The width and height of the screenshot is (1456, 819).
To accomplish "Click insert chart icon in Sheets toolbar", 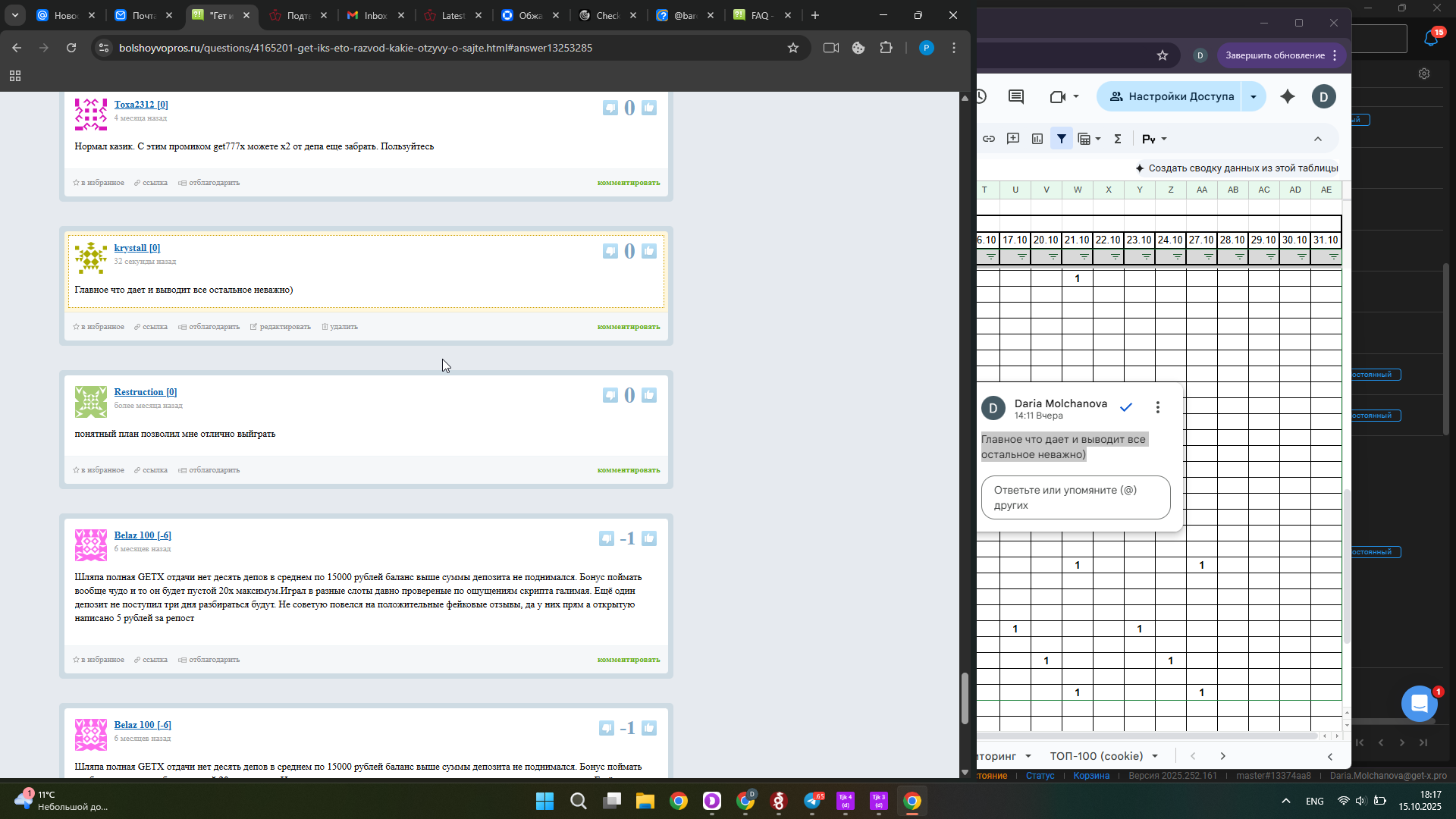I will coord(1037,139).
